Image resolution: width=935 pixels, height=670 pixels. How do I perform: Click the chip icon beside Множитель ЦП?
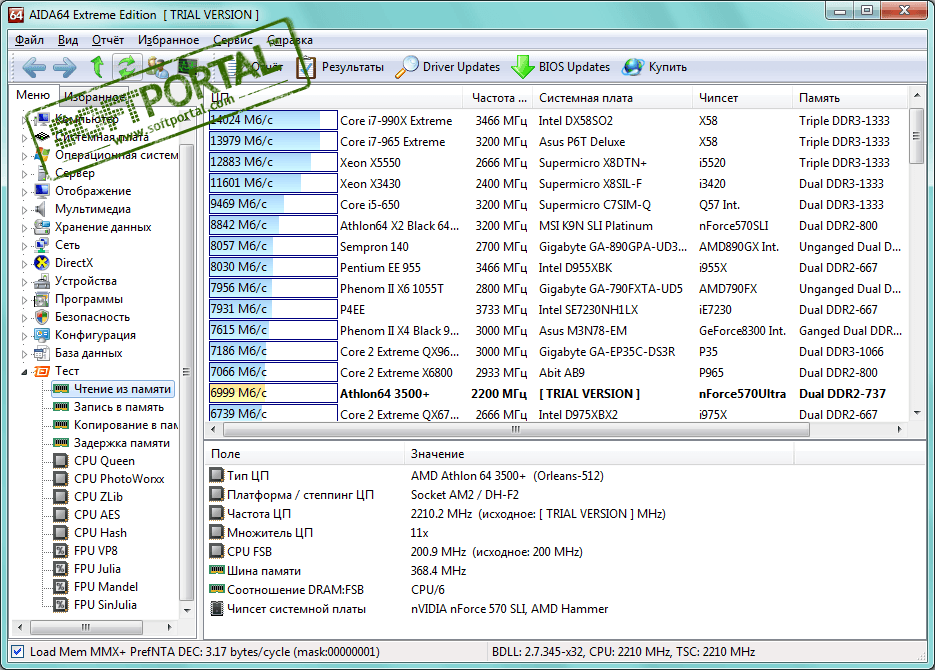(x=216, y=532)
